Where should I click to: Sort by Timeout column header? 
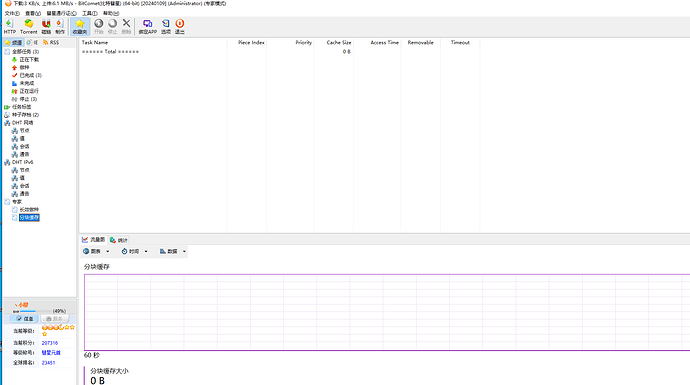pyautogui.click(x=460, y=43)
